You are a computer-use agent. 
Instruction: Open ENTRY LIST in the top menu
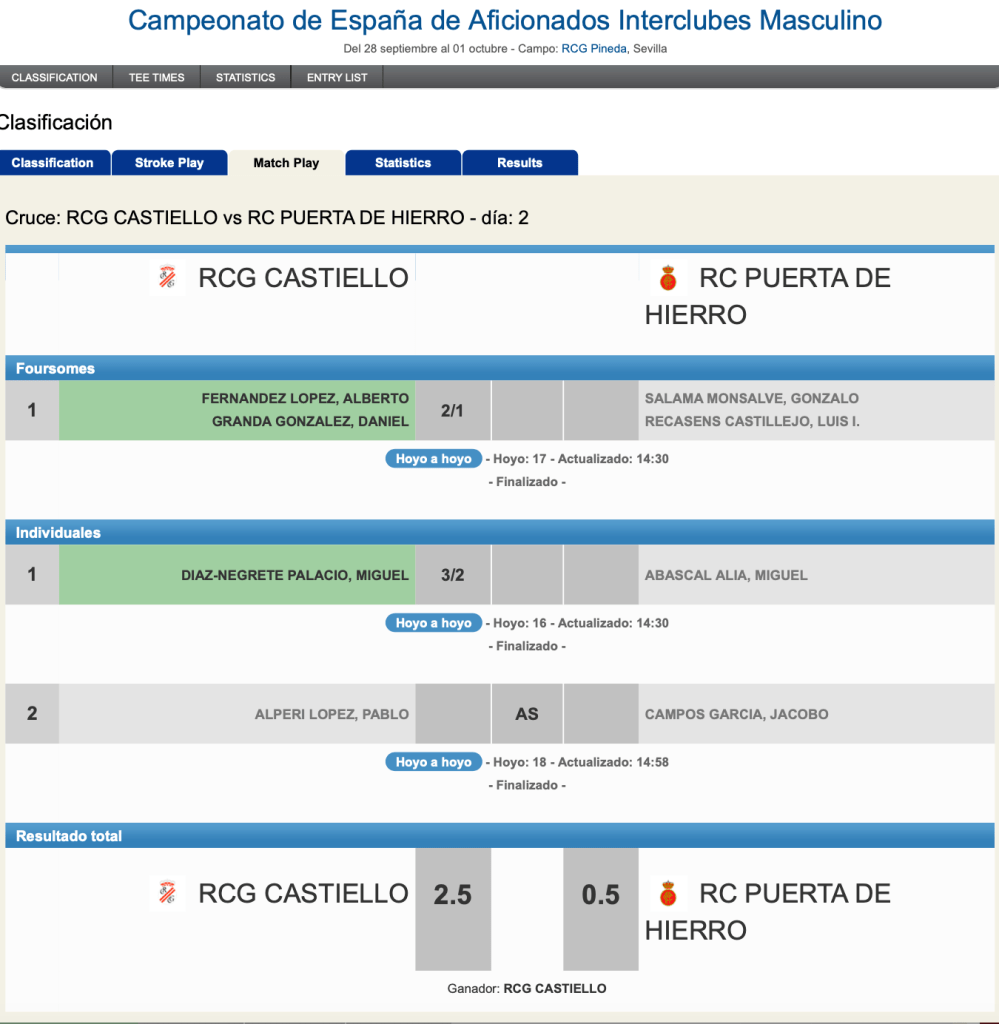pos(337,77)
